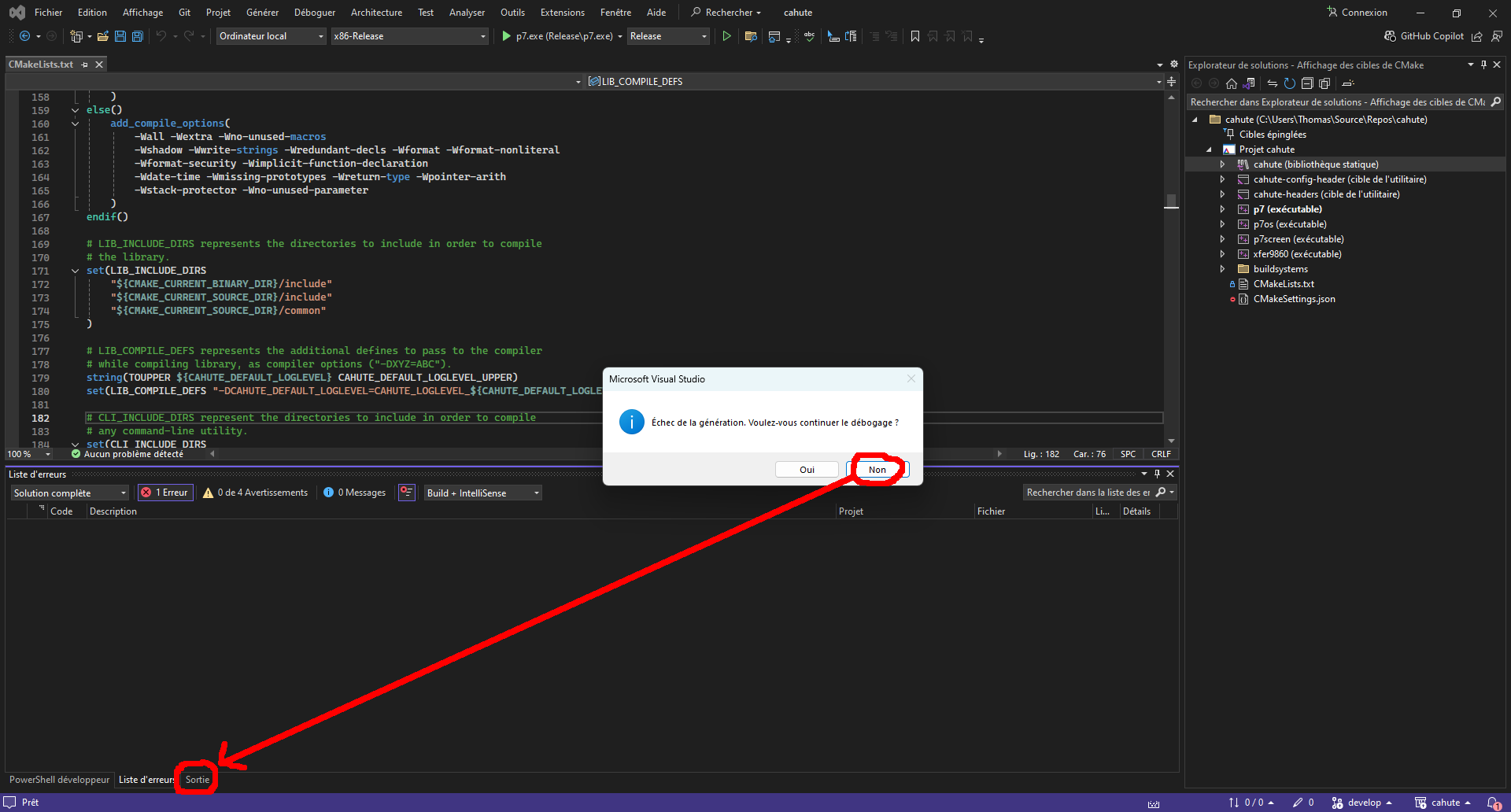1511x812 pixels.
Task: Click the error list search field
Action: tap(1088, 493)
